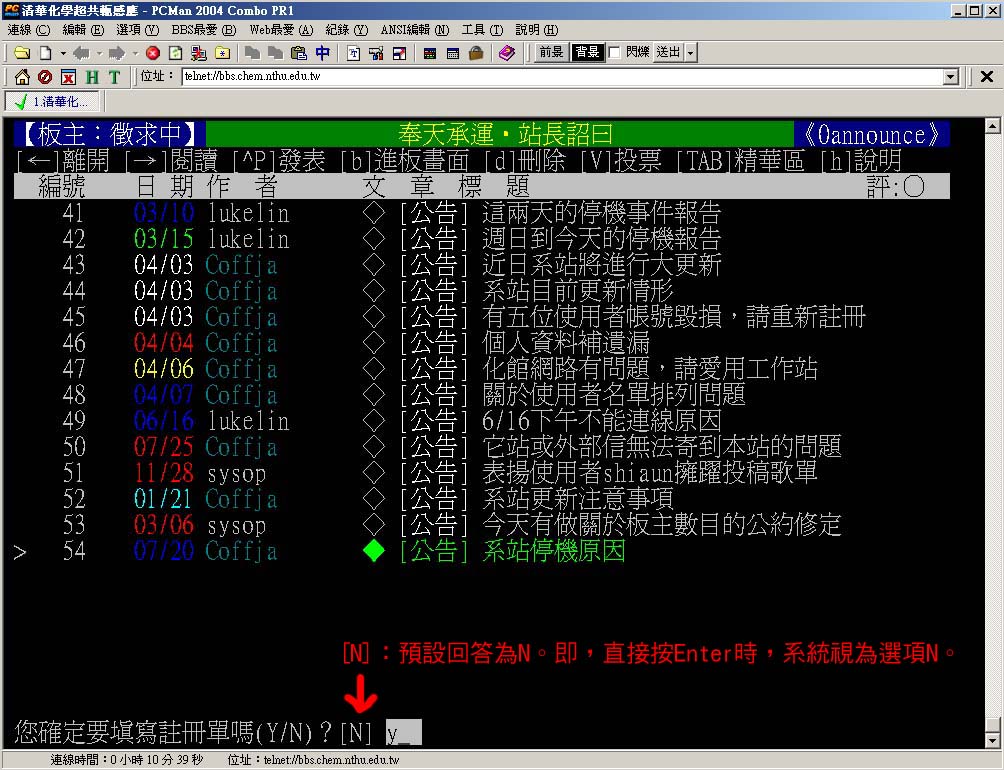Click the red stop/disconnect icon
This screenshot has width=1004, height=770.
(153, 53)
